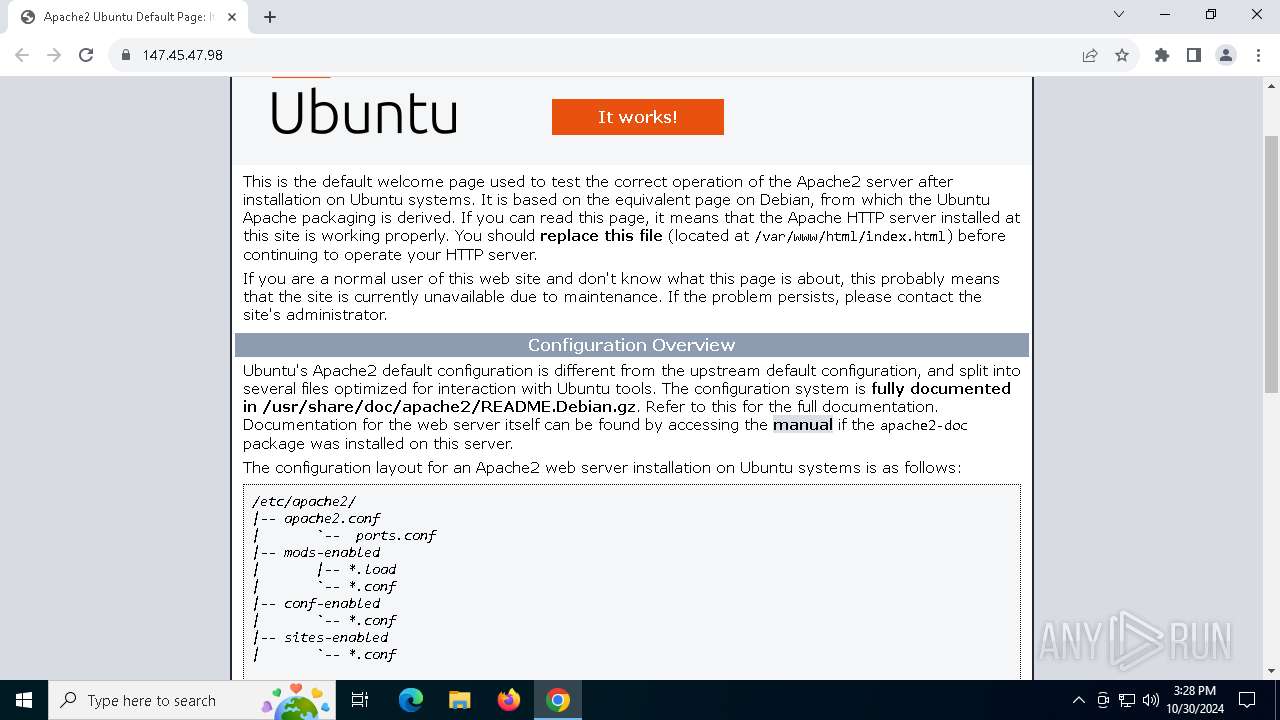This screenshot has width=1280, height=720.
Task: Open the notification center icon
Action: [1247, 700]
